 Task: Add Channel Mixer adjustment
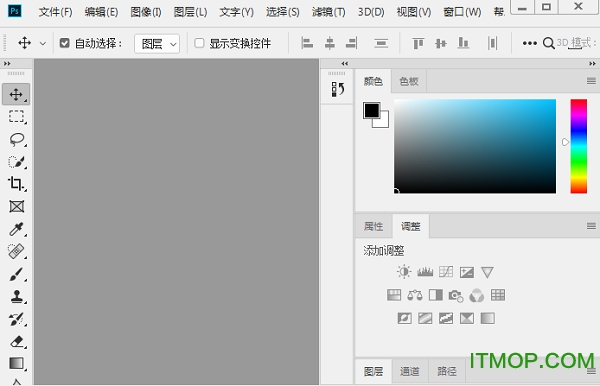[477, 295]
